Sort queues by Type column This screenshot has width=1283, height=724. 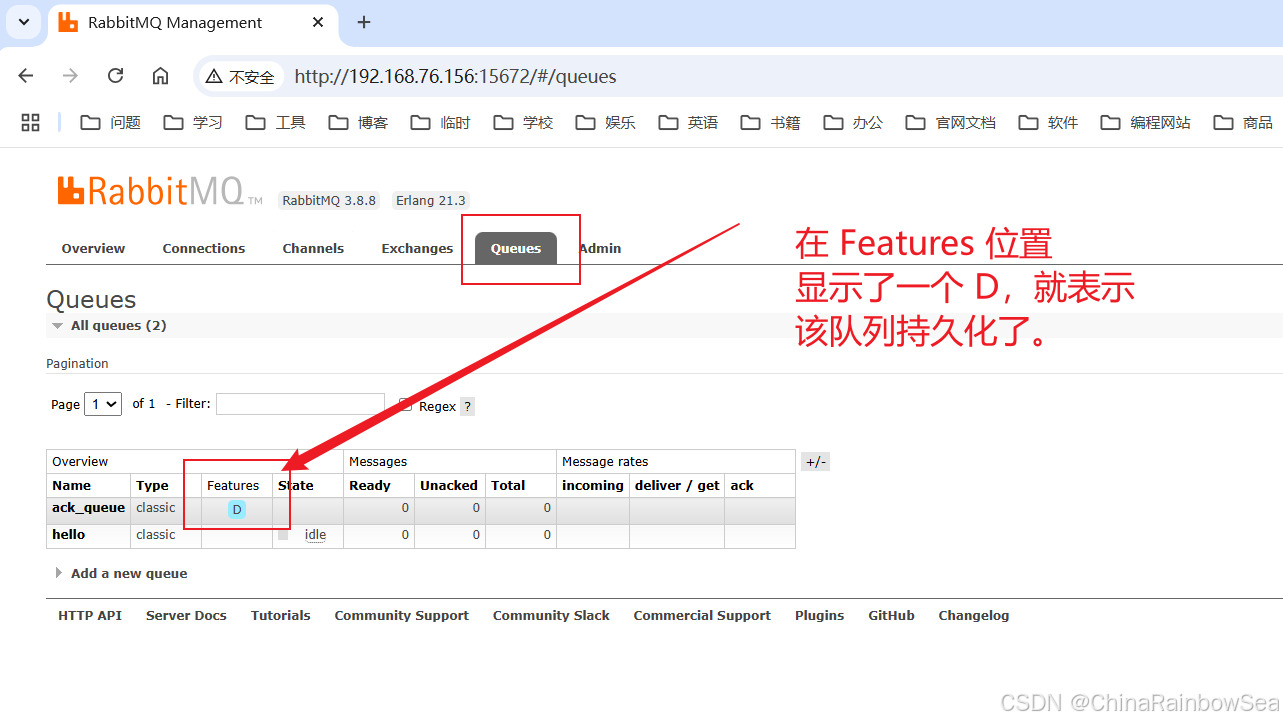tap(152, 485)
